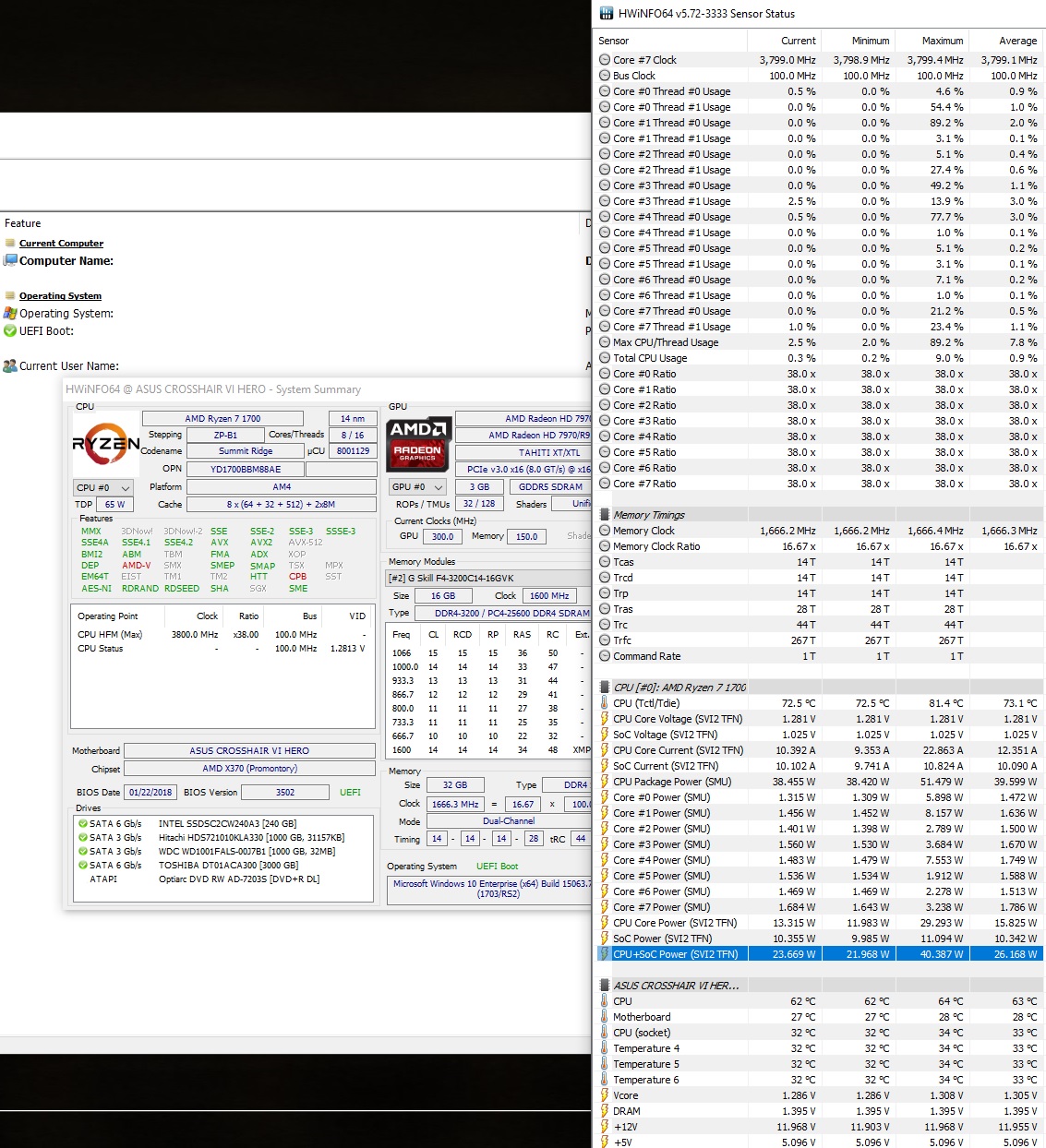The height and width of the screenshot is (1148, 1046).
Task: Click the Minimum column header
Action: (x=857, y=41)
